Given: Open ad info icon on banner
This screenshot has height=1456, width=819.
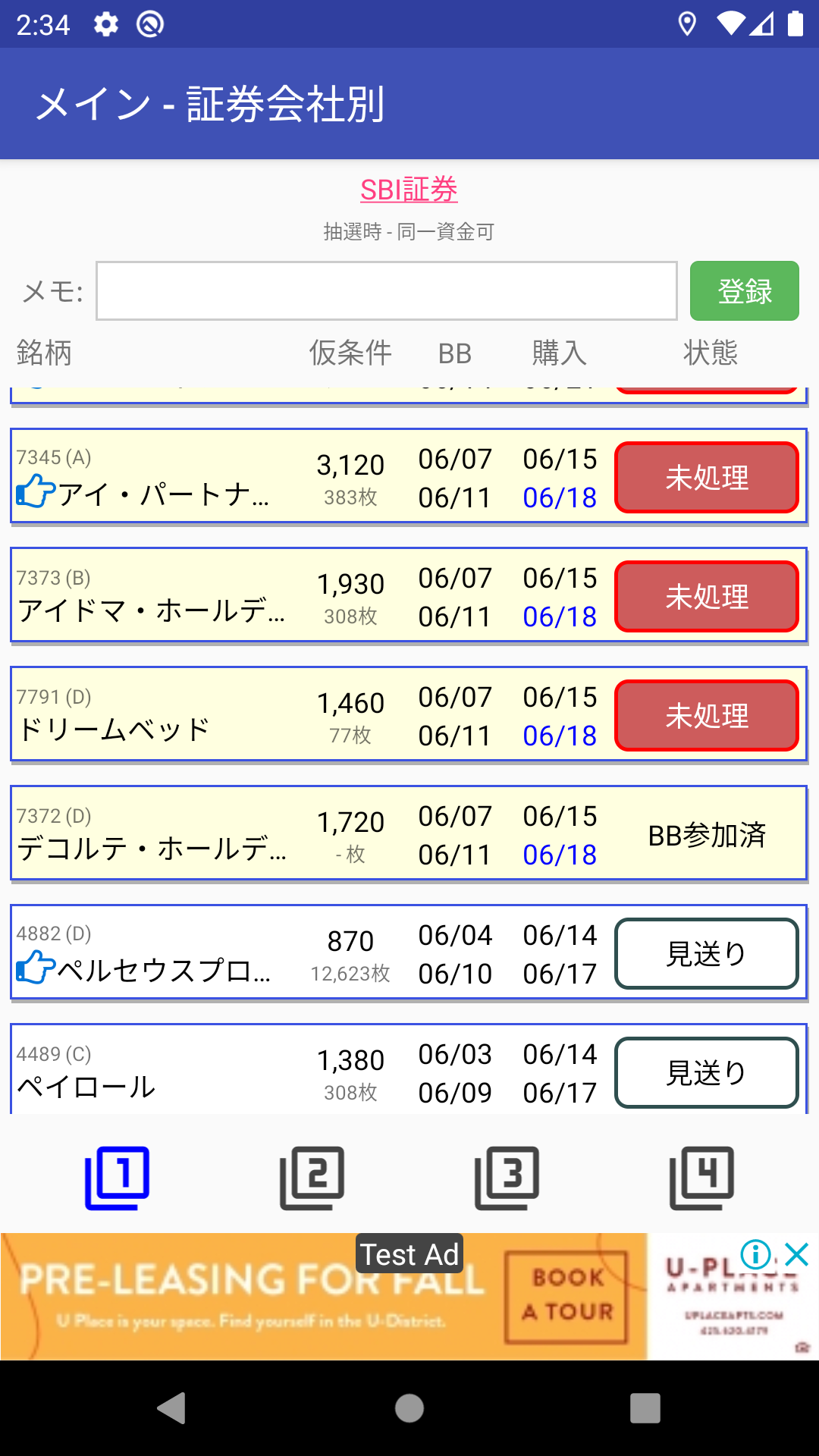Looking at the screenshot, I should 755,1254.
